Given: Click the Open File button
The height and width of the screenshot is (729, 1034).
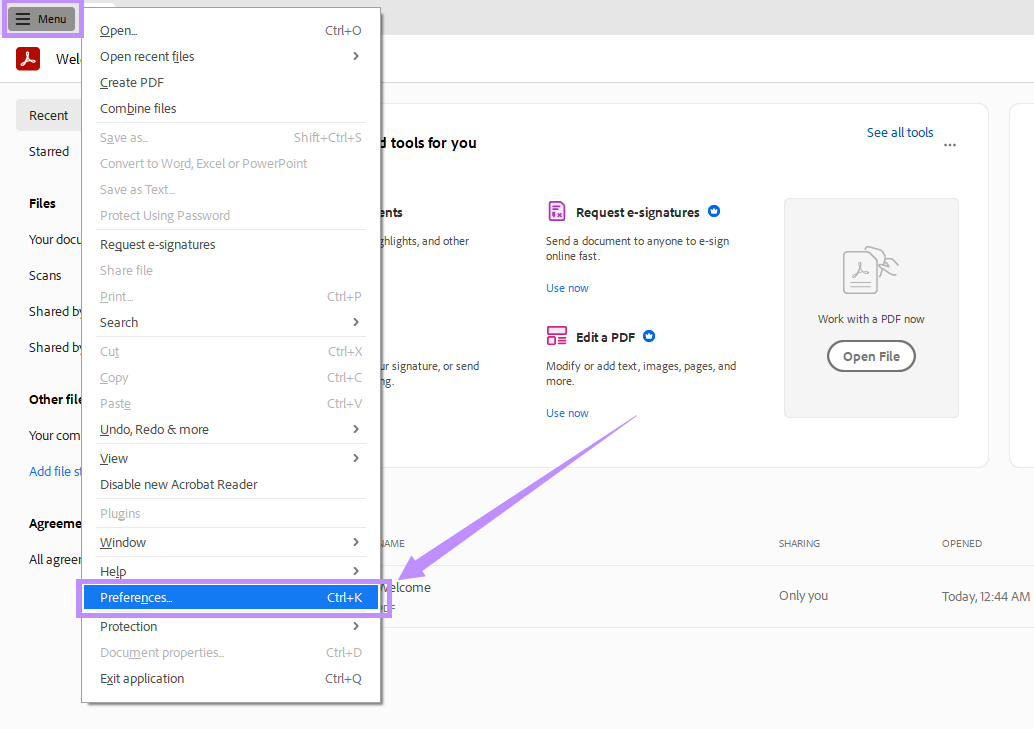Looking at the screenshot, I should [870, 356].
